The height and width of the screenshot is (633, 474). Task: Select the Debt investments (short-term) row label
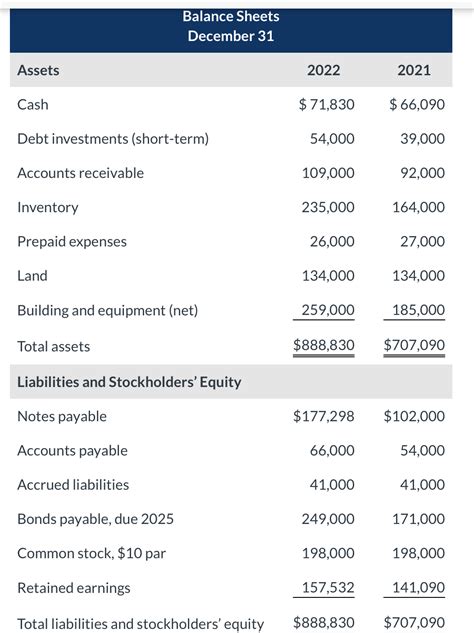[x=113, y=139]
